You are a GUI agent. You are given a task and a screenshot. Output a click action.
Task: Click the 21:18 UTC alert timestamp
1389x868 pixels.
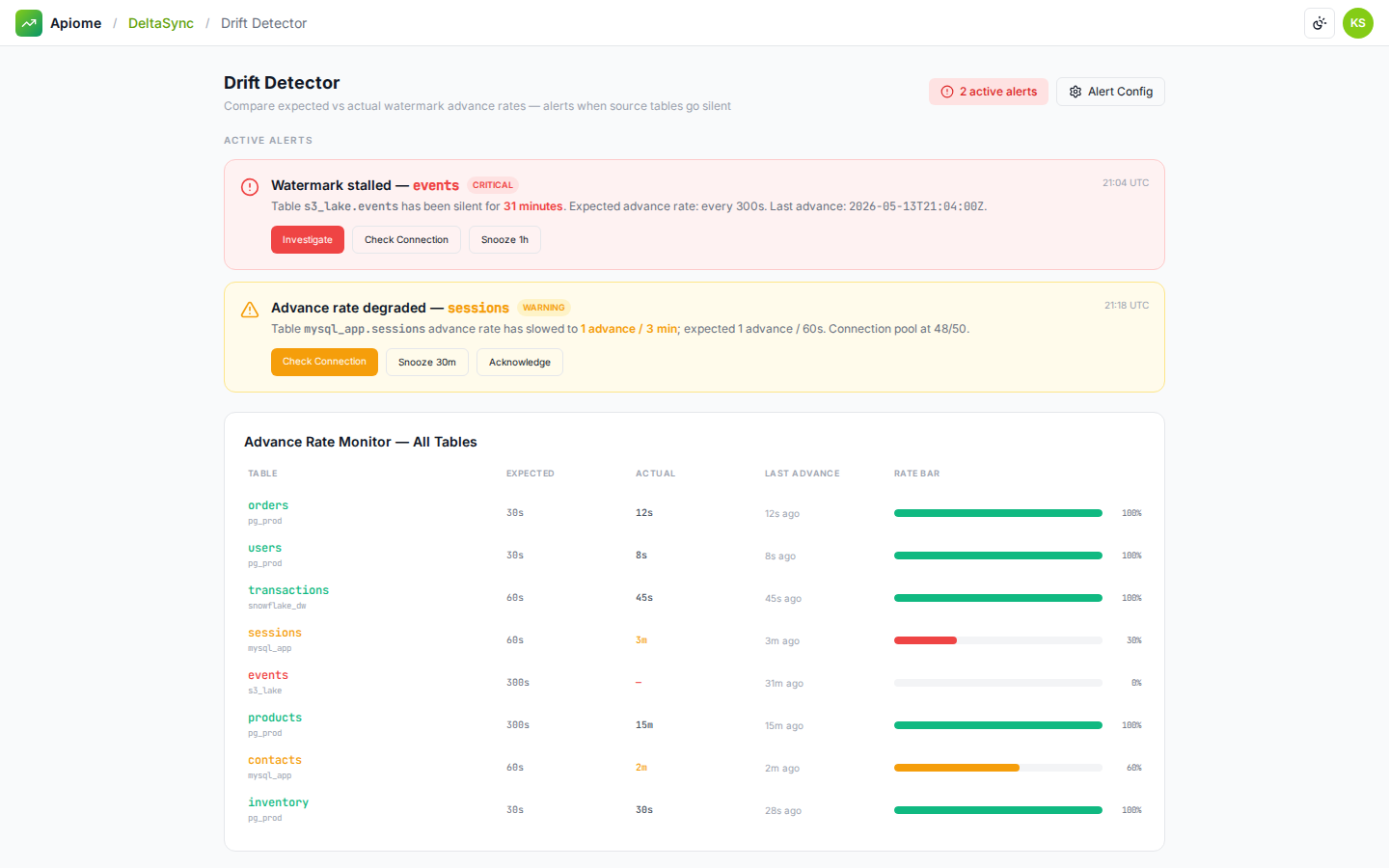(1127, 305)
